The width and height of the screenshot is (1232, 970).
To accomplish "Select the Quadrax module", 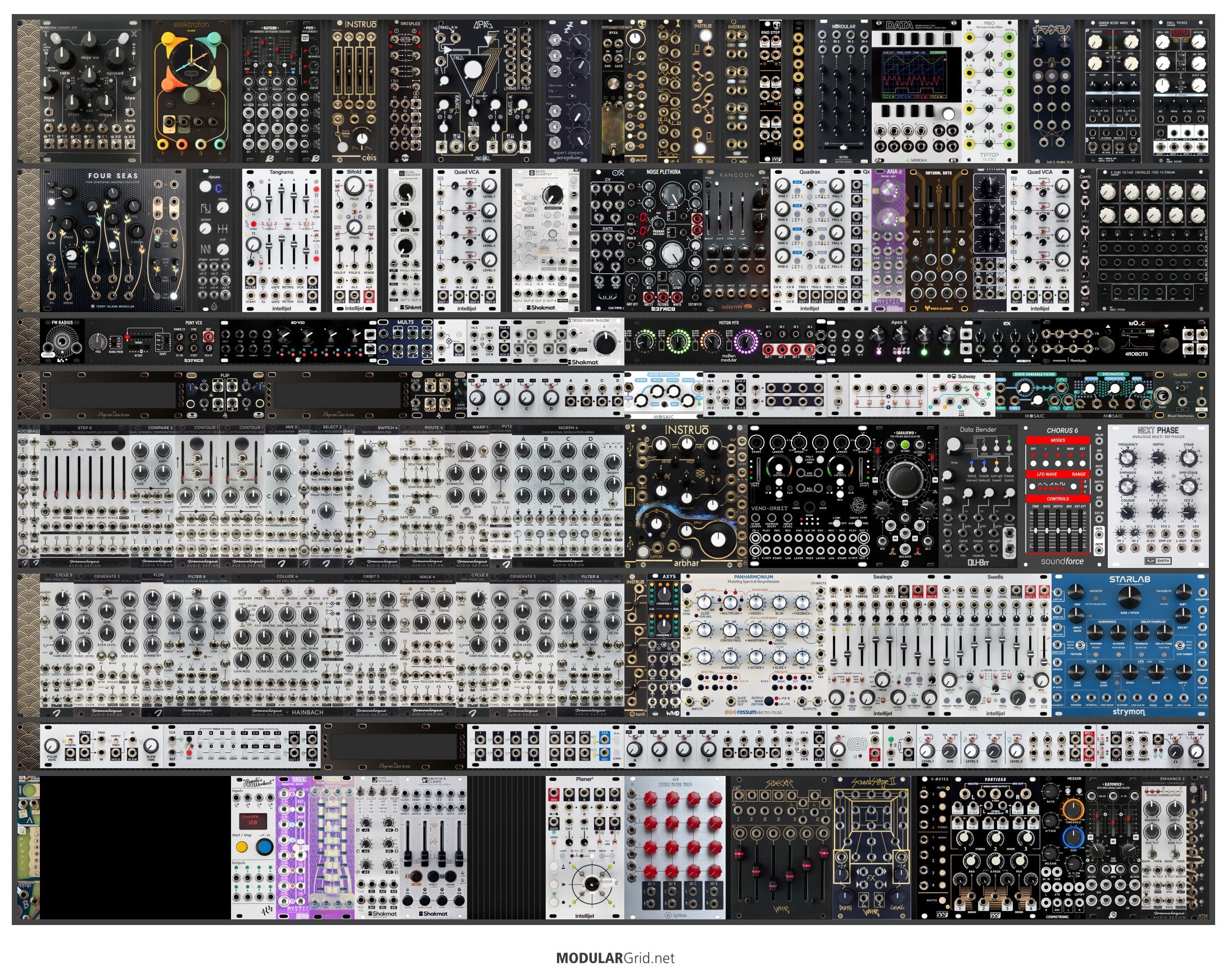I will (x=809, y=240).
